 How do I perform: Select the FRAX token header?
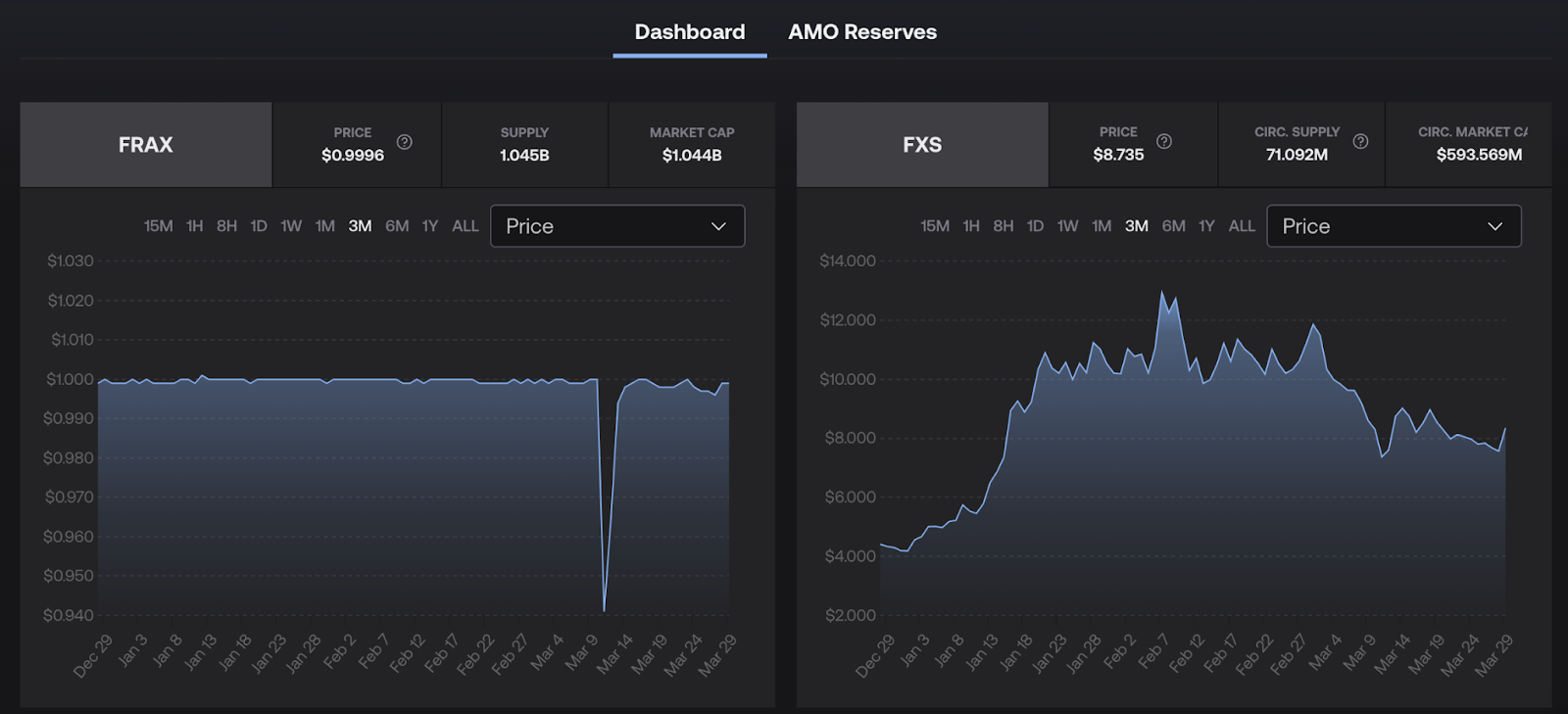click(x=146, y=145)
